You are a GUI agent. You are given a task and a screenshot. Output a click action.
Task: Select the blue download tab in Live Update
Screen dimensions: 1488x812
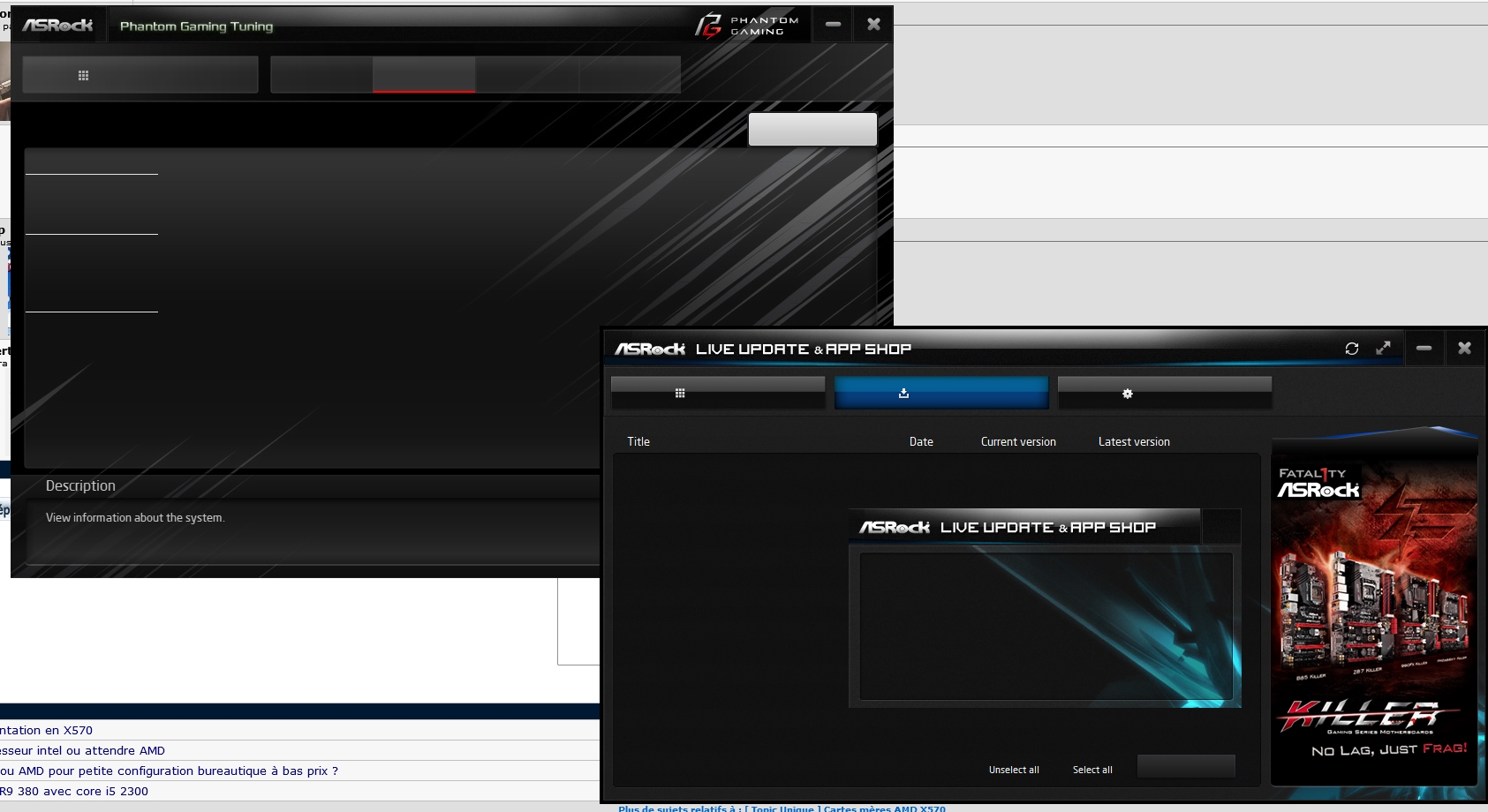(x=940, y=394)
